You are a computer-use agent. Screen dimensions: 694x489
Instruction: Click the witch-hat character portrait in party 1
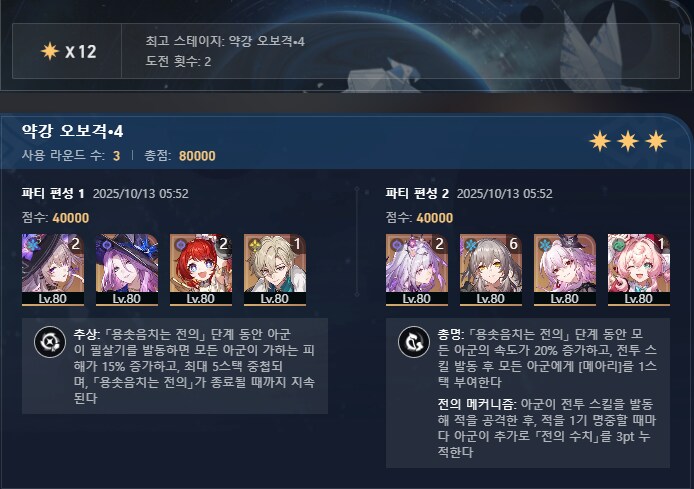53,270
